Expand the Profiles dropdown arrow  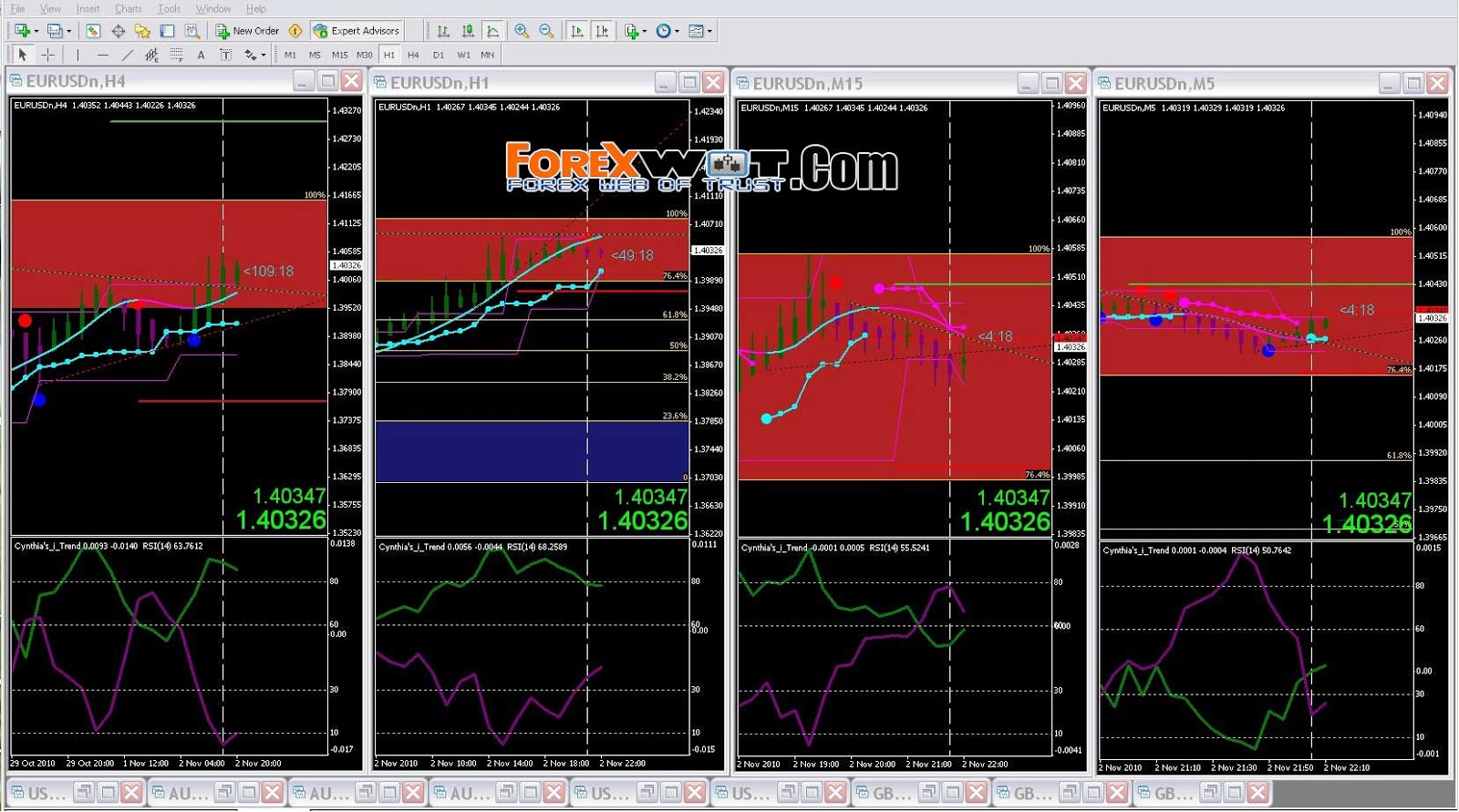pos(69,31)
